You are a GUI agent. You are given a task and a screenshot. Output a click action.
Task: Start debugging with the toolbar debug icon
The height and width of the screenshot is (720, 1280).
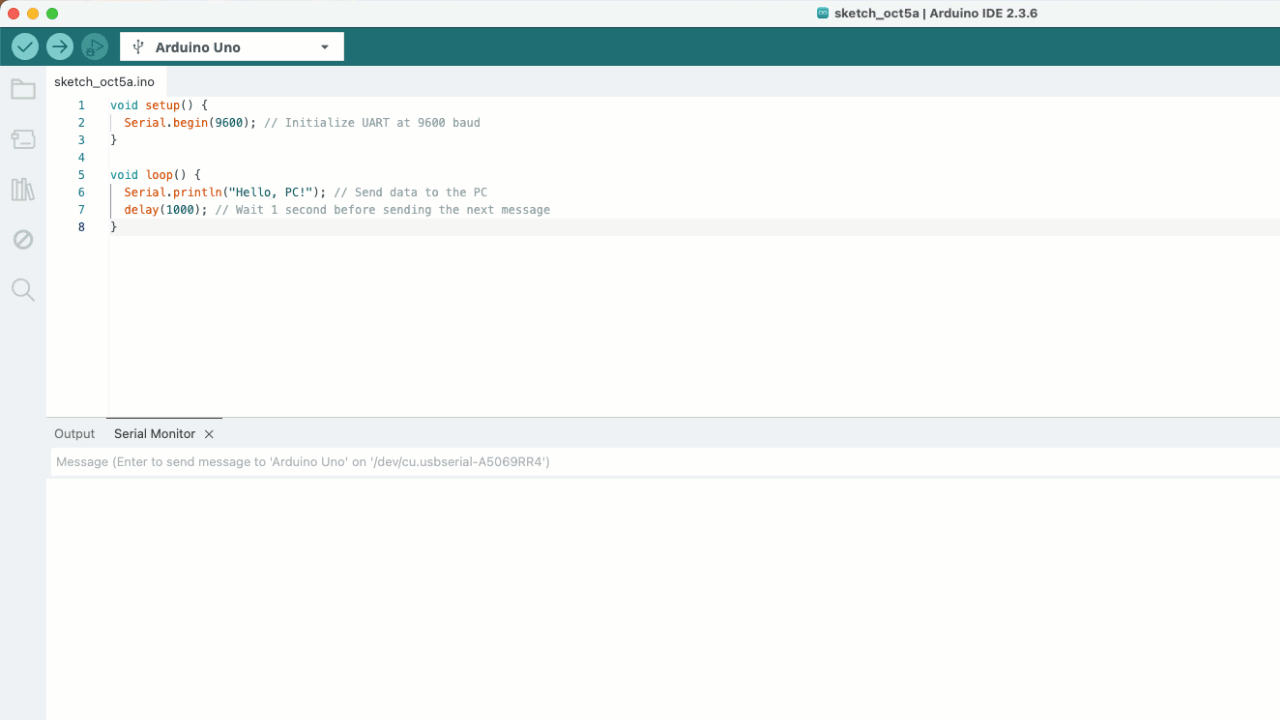[95, 47]
